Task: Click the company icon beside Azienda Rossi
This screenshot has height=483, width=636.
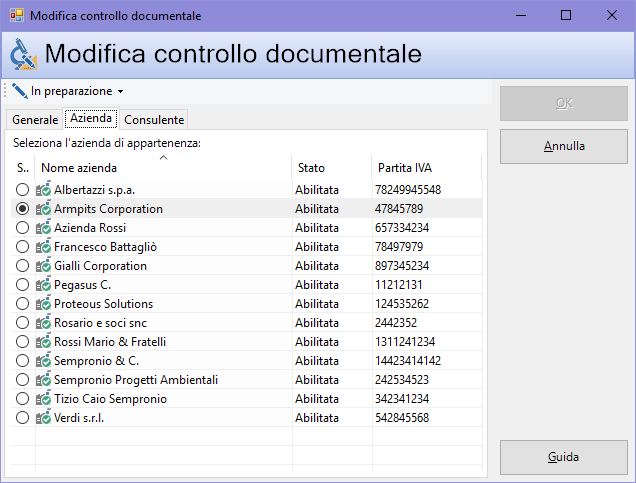Action: [43, 227]
